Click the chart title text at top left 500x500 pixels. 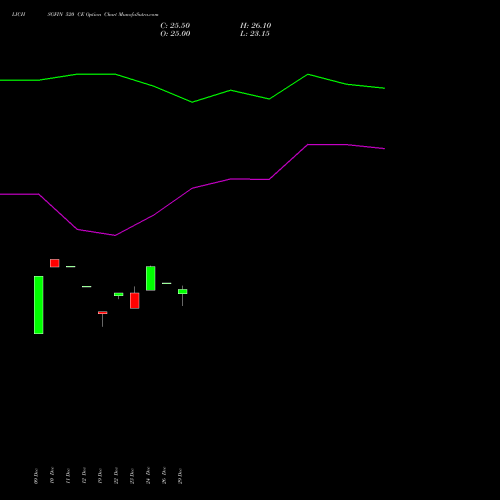[85, 14]
